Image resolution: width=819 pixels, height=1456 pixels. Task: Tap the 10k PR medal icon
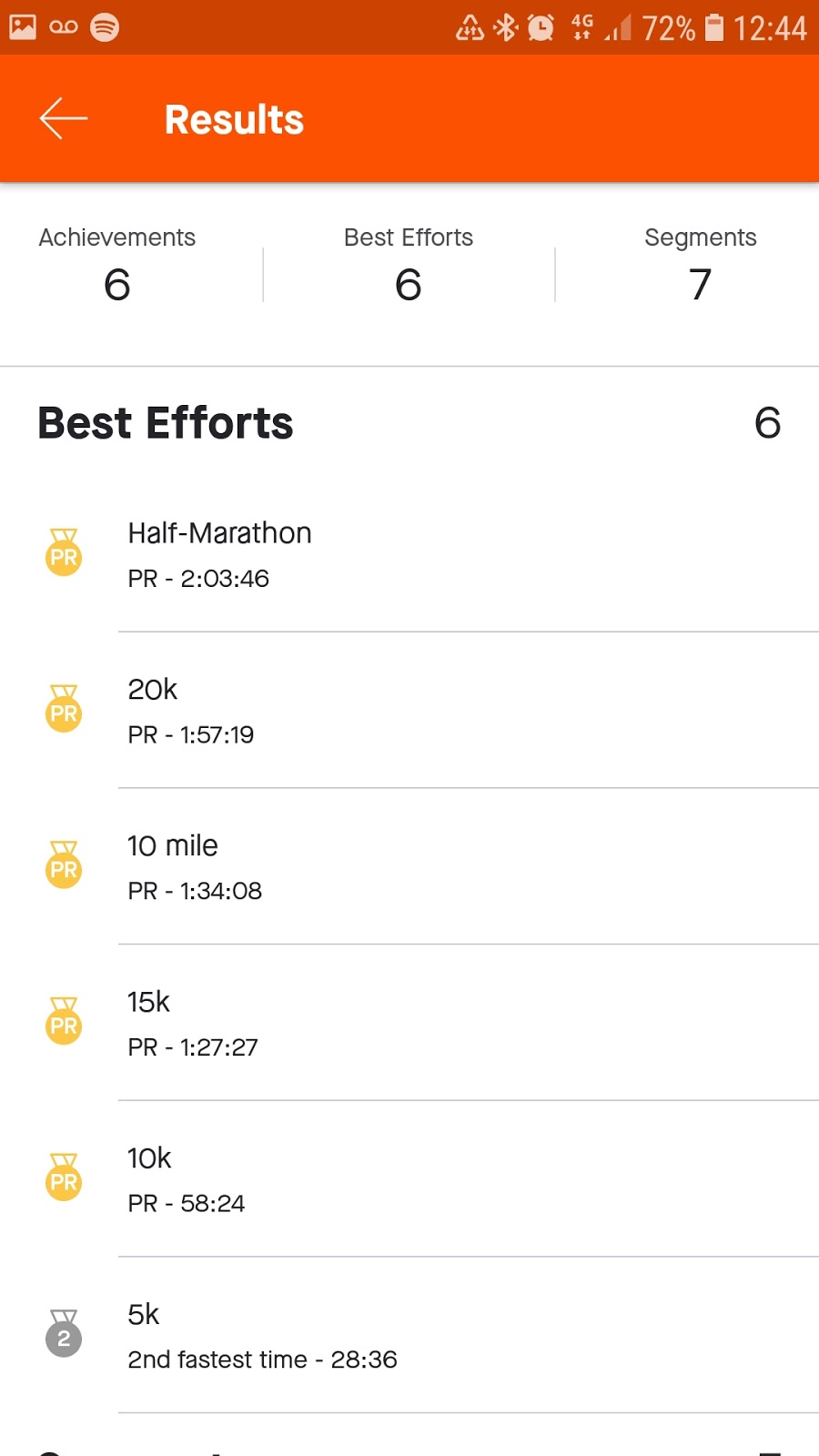pyautogui.click(x=64, y=1178)
